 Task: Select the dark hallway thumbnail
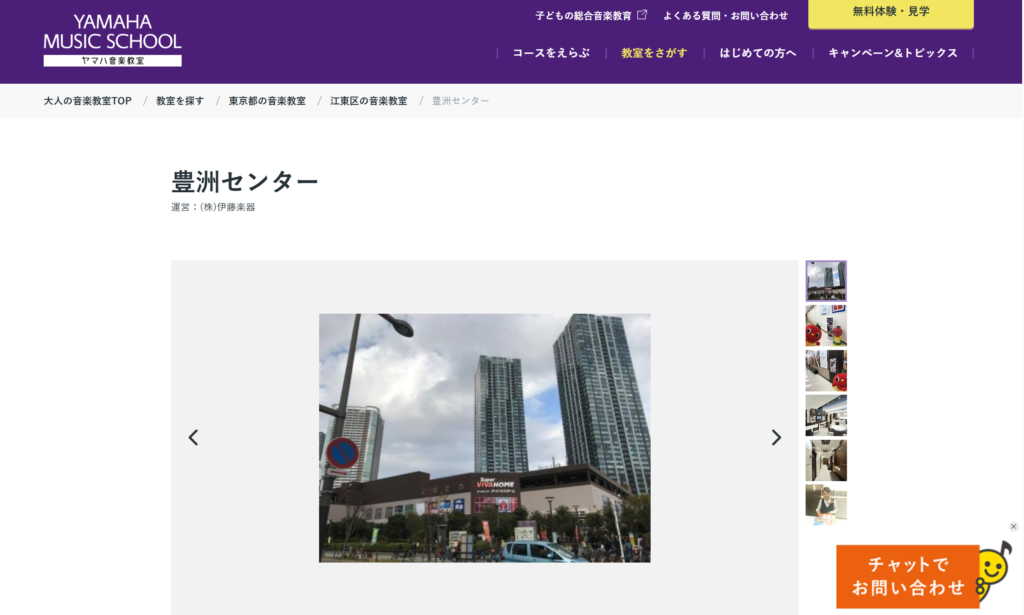pos(826,460)
